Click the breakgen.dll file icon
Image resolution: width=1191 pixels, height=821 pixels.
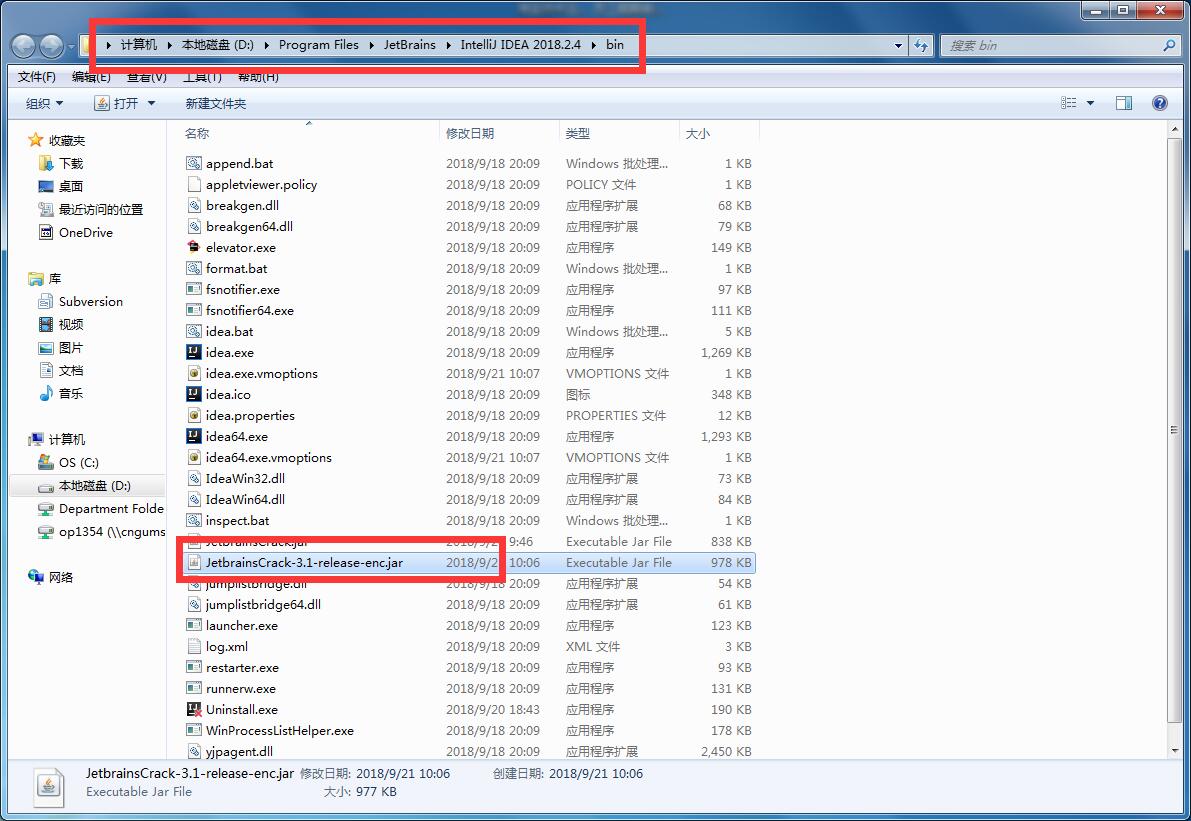coord(194,205)
